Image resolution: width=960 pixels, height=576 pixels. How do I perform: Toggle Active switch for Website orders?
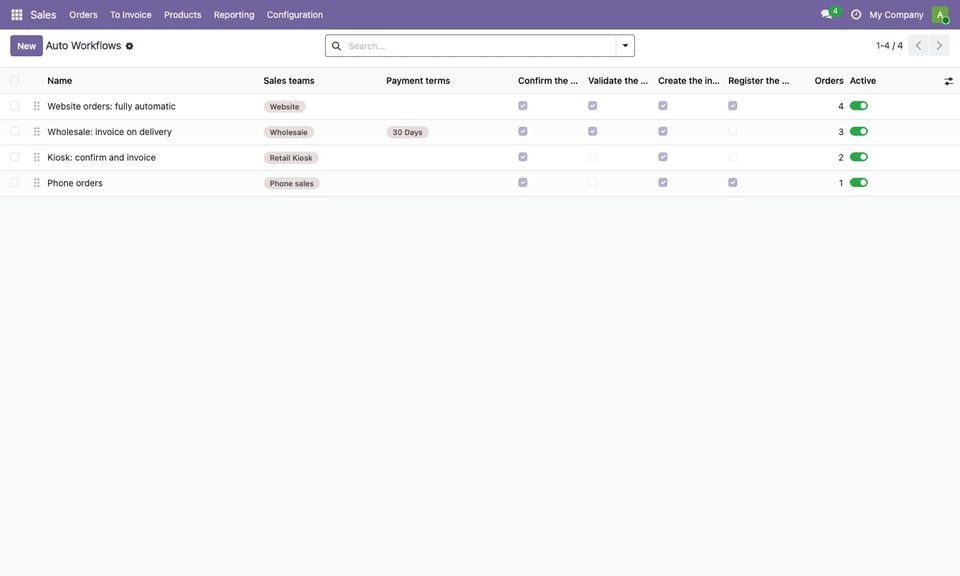[x=859, y=106]
